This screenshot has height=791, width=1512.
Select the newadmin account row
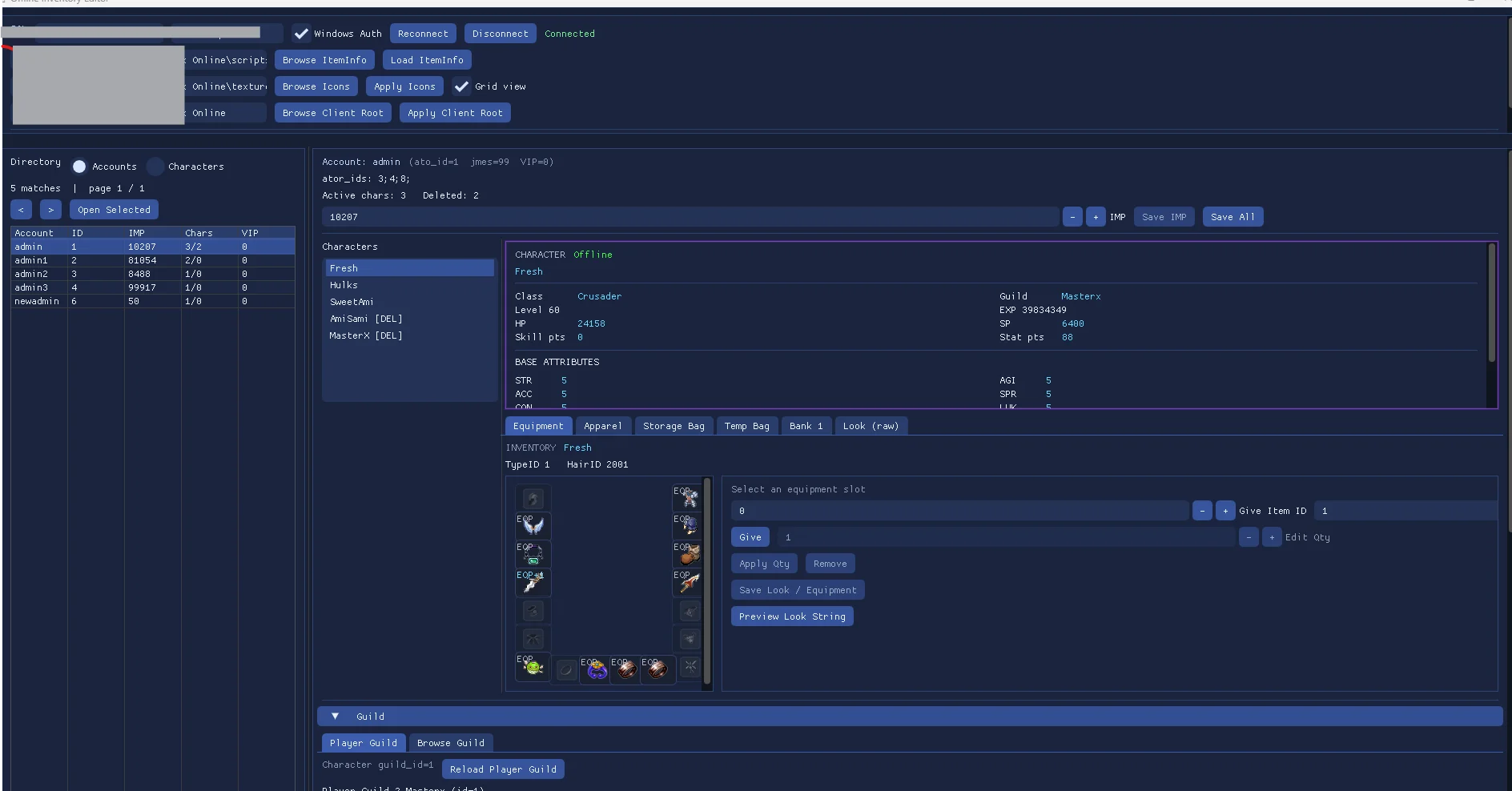(x=153, y=301)
